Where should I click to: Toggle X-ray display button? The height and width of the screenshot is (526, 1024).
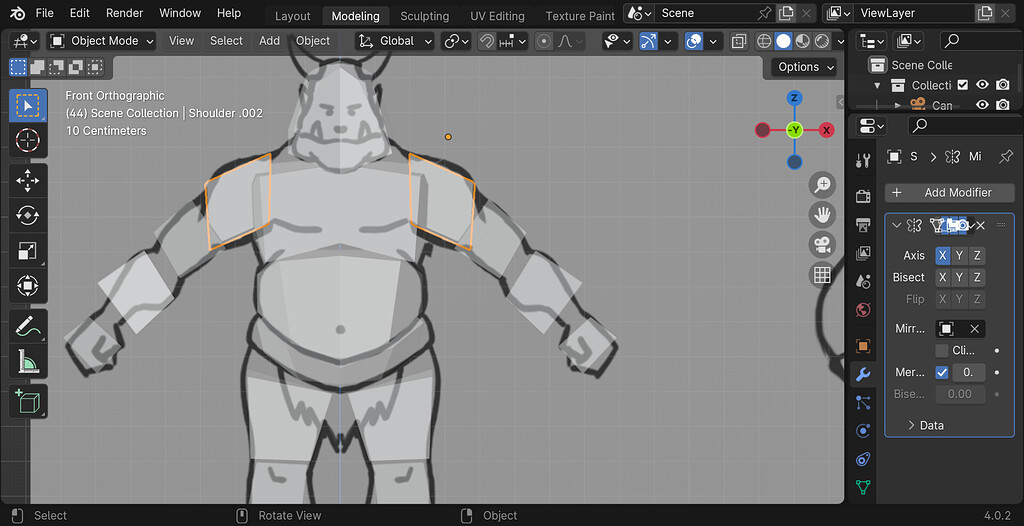pyautogui.click(x=739, y=41)
